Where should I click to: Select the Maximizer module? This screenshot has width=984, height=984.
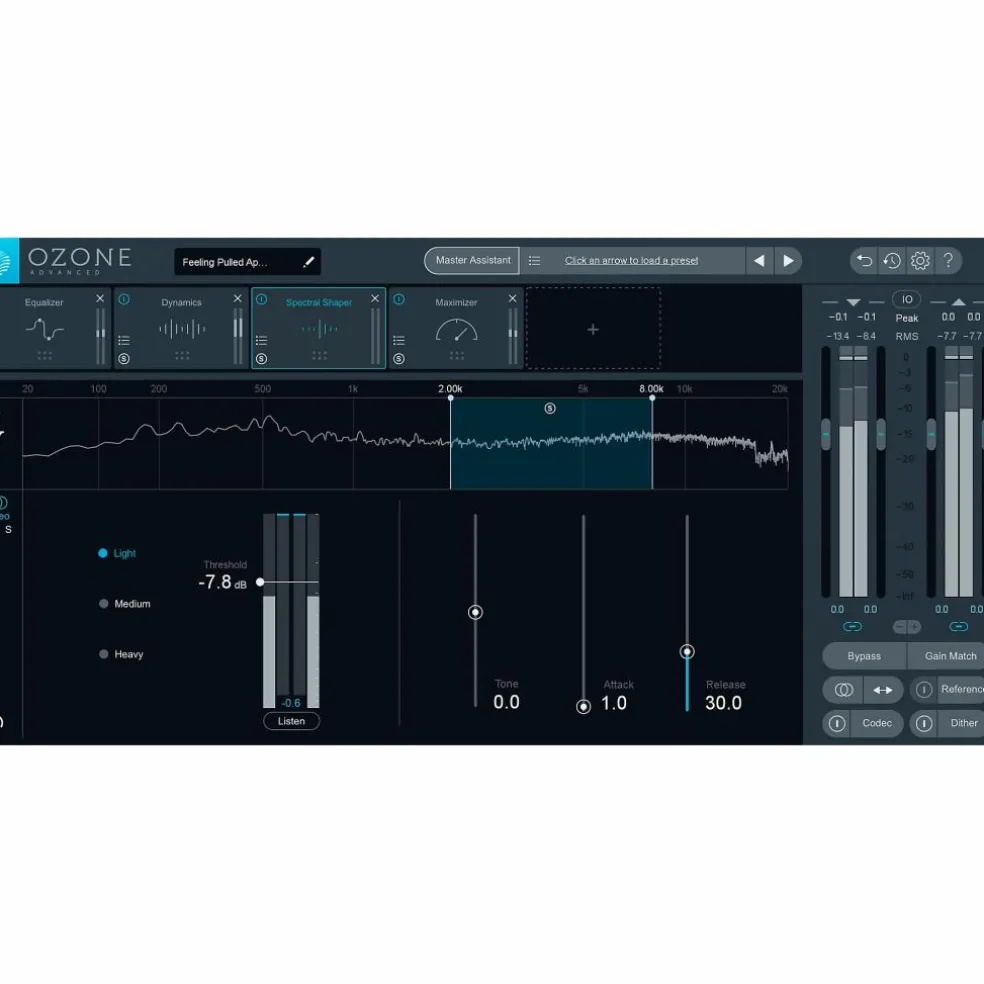(x=456, y=328)
